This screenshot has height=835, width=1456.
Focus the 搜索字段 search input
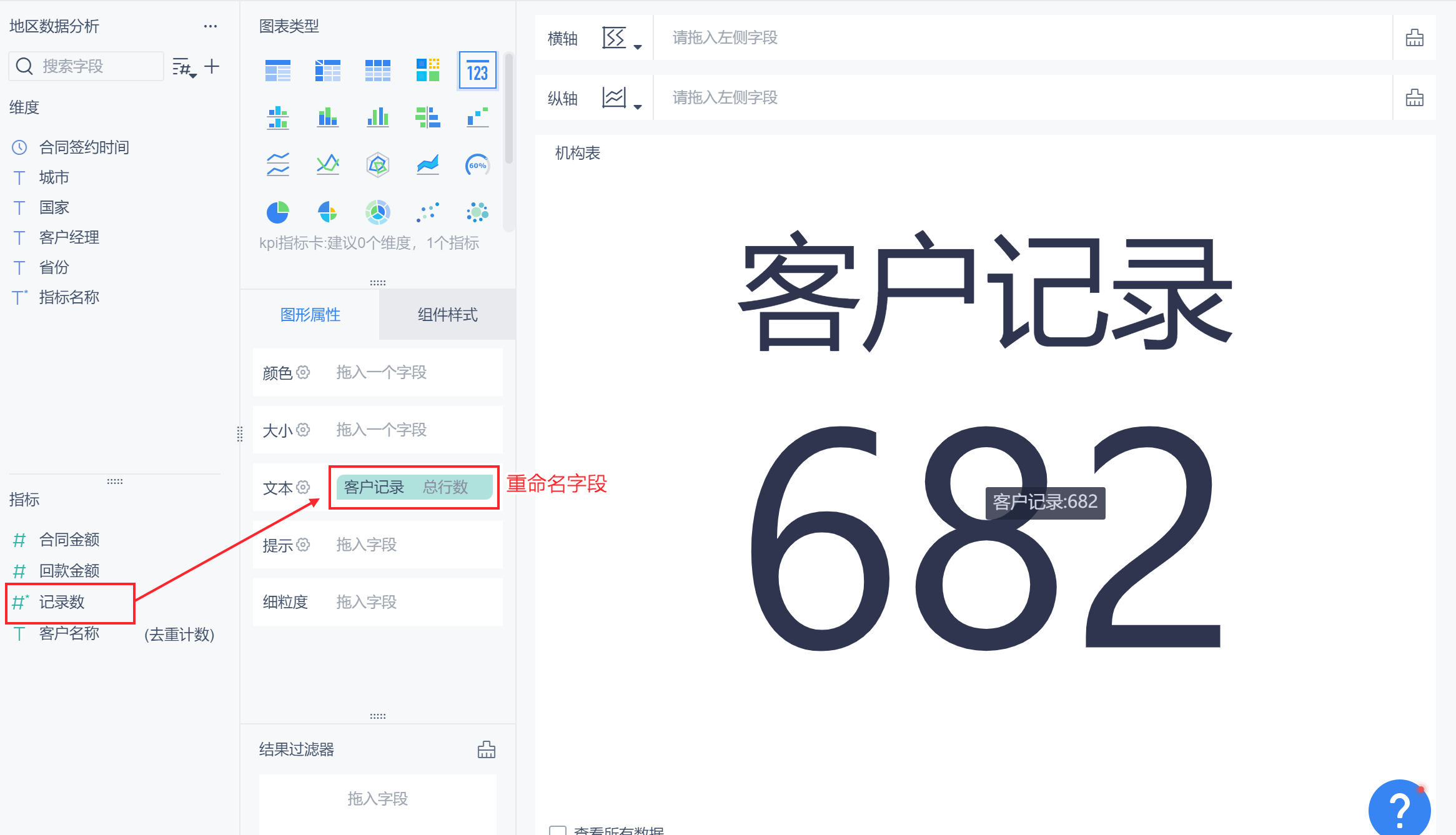[x=86, y=66]
